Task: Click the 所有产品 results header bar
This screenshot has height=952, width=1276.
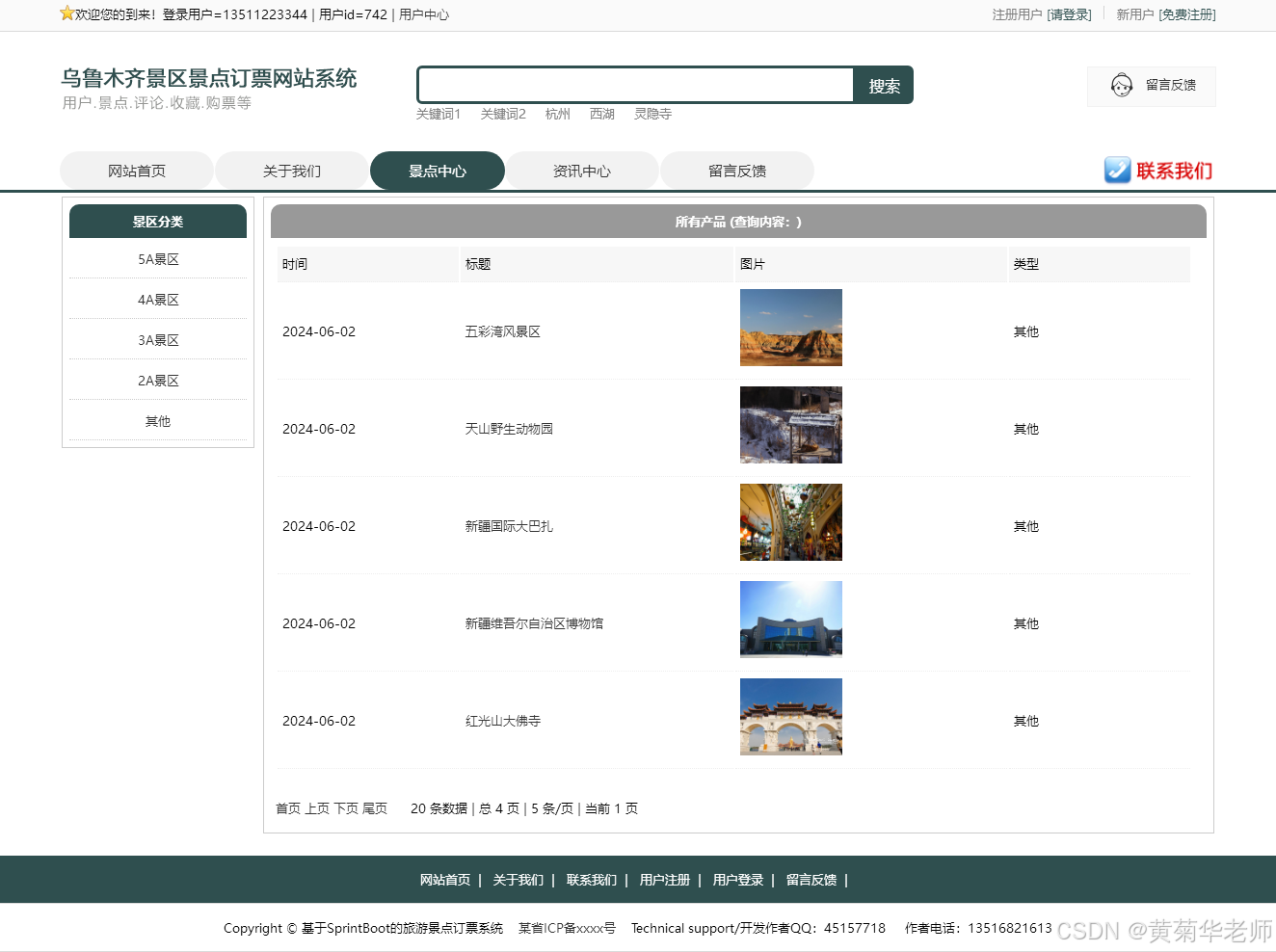Action: [x=738, y=221]
